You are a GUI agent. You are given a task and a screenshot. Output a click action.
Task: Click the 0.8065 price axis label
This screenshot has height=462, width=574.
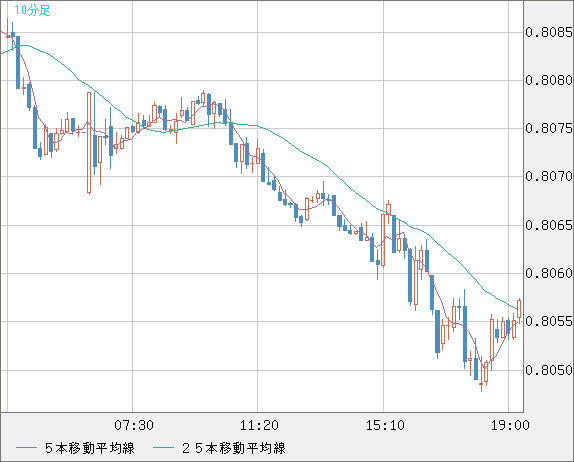pyautogui.click(x=549, y=225)
